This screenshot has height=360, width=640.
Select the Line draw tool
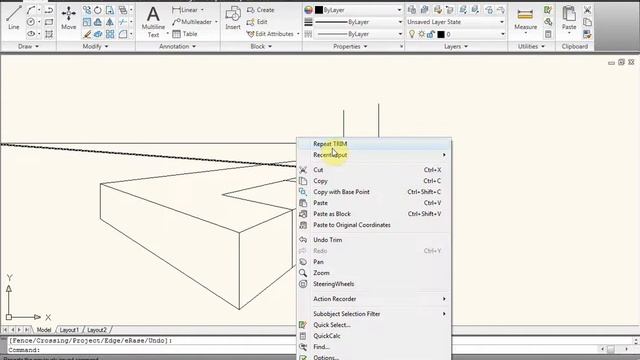pyautogui.click(x=13, y=18)
